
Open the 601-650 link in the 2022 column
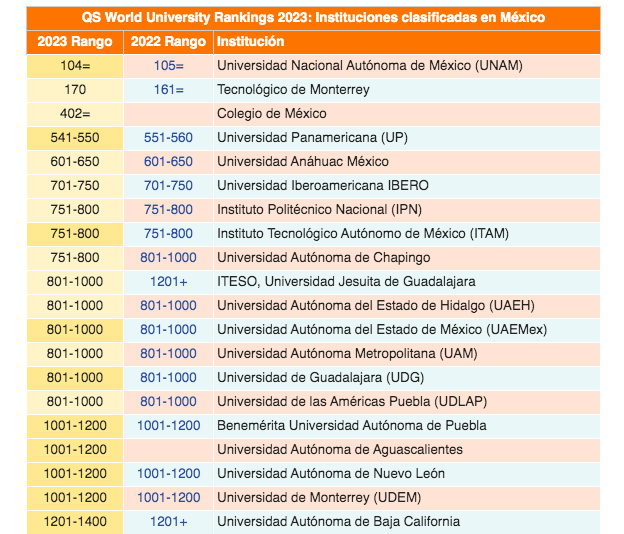point(168,162)
